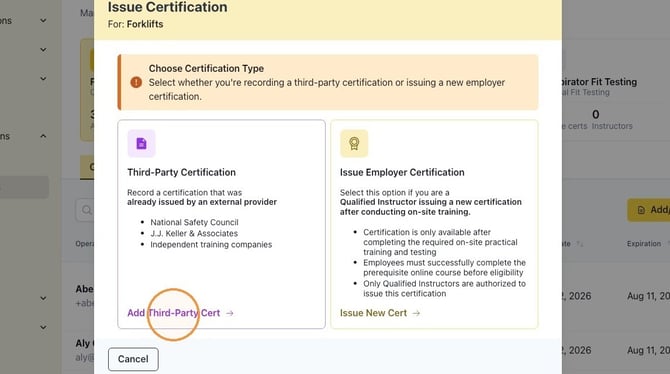Click the arrow next to Add Third-Party Cert
670x374 pixels.
pos(230,313)
